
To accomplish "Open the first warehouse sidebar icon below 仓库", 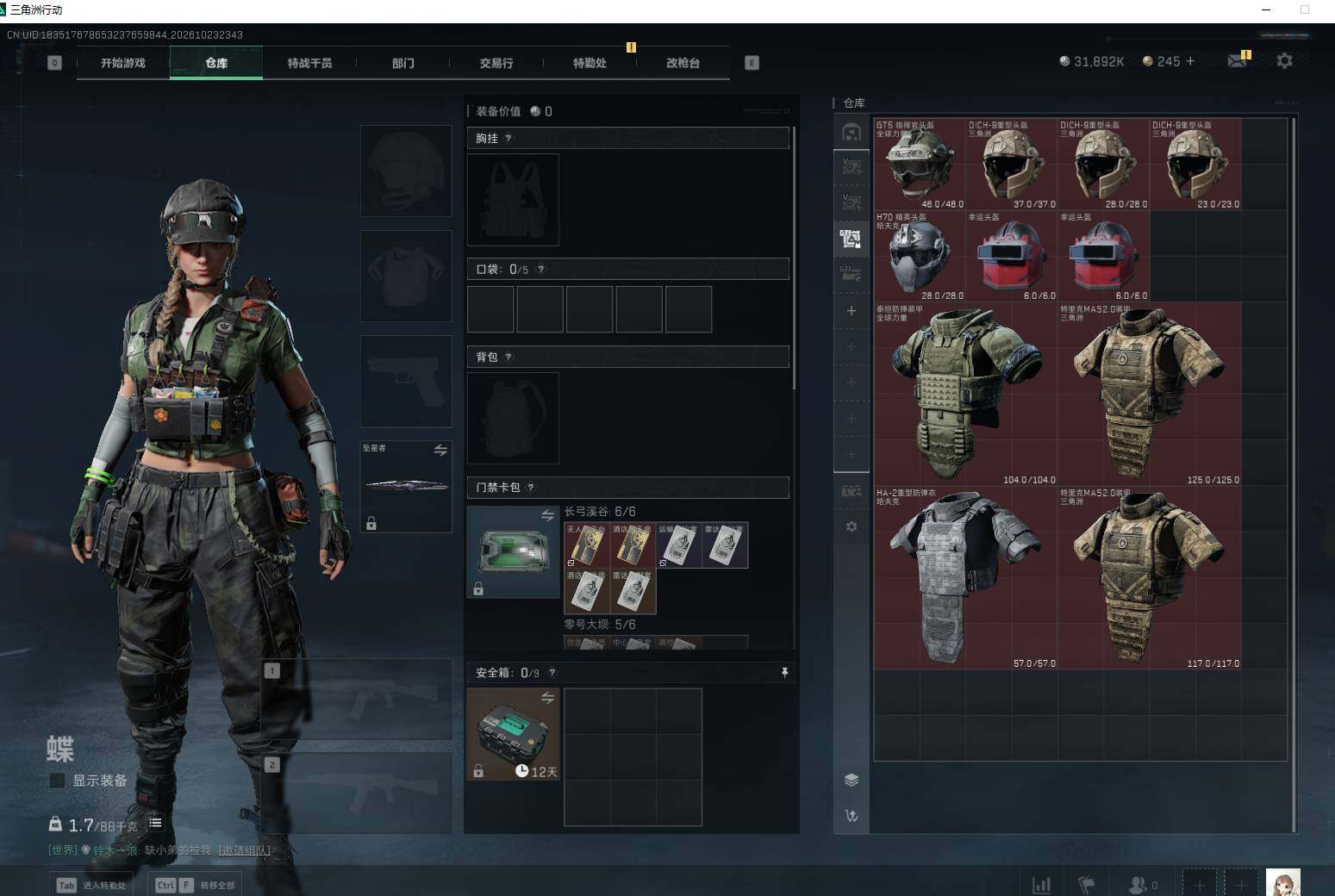I will click(x=852, y=132).
